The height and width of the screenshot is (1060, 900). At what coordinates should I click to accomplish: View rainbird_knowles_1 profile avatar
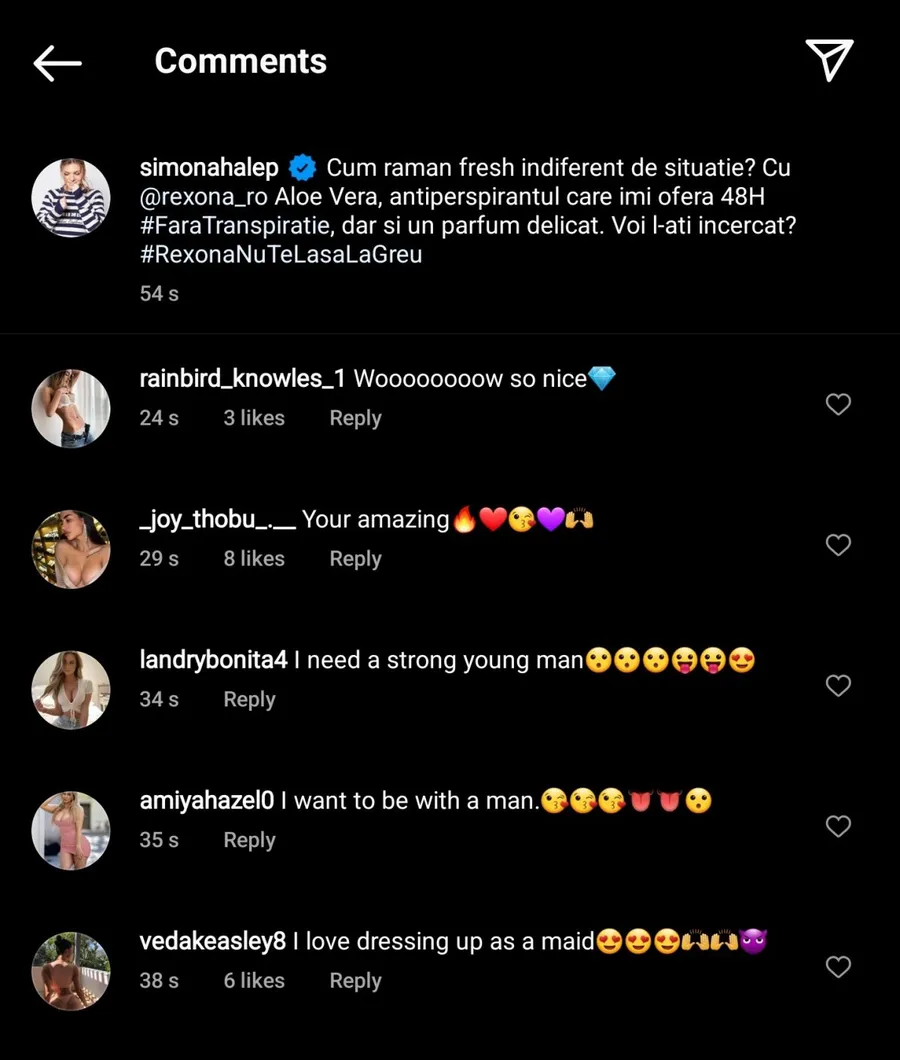click(71, 408)
